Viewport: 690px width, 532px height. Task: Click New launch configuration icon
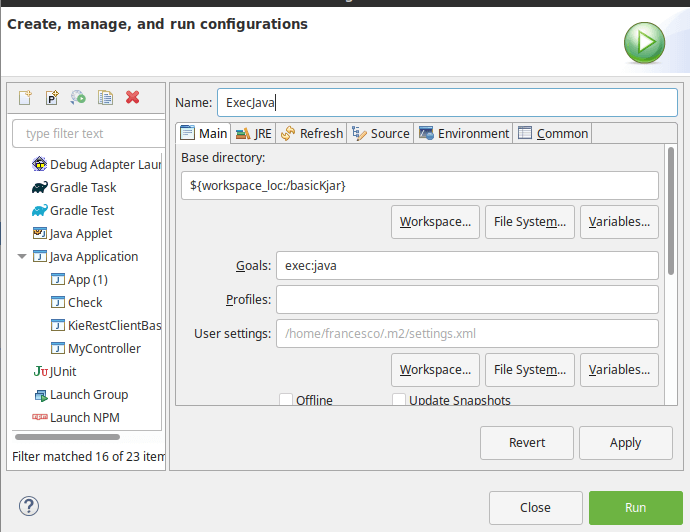coord(26,97)
